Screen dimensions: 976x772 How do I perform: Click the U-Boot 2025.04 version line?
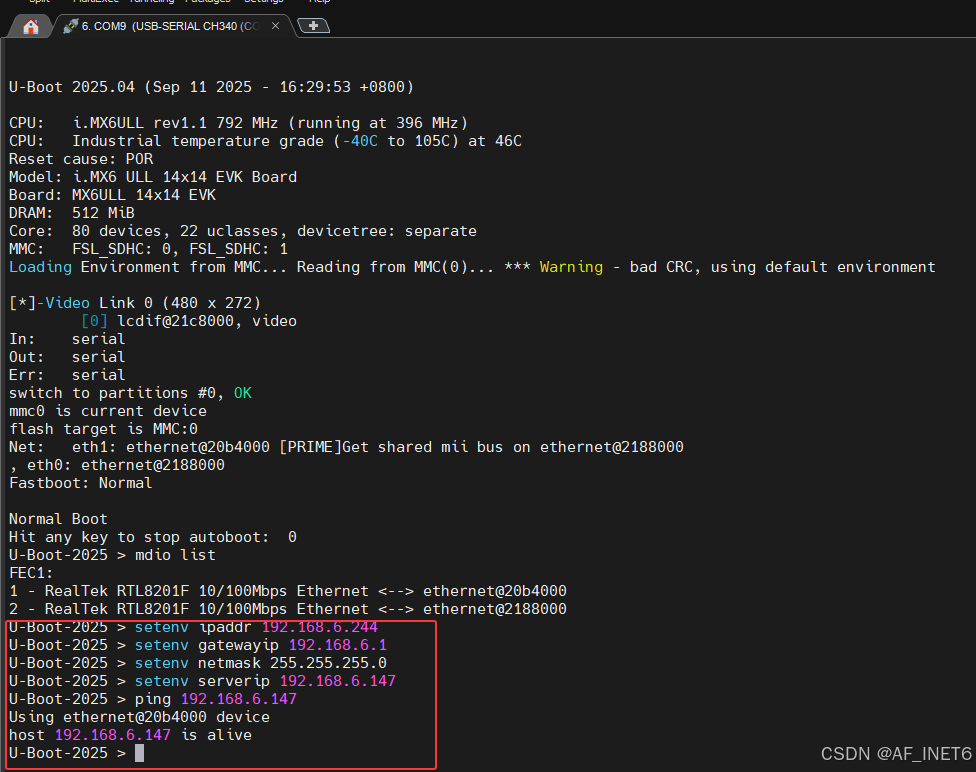tap(211, 87)
